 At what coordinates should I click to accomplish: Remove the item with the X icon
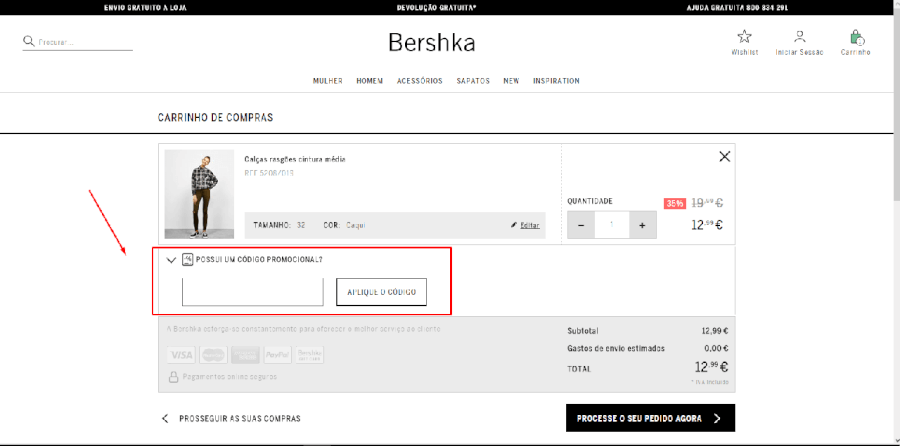coord(724,157)
